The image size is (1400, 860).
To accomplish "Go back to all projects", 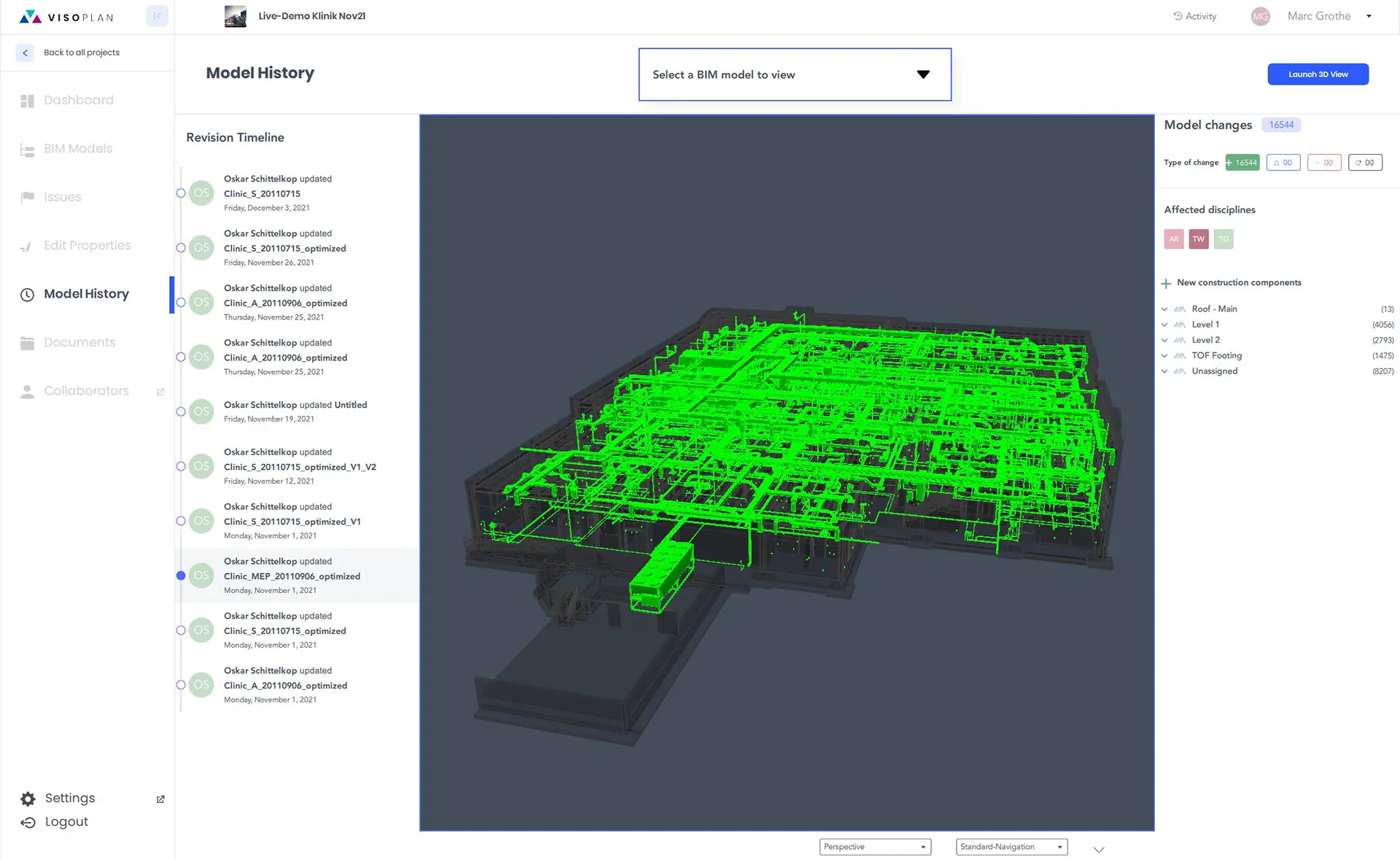I will pyautogui.click(x=25, y=53).
